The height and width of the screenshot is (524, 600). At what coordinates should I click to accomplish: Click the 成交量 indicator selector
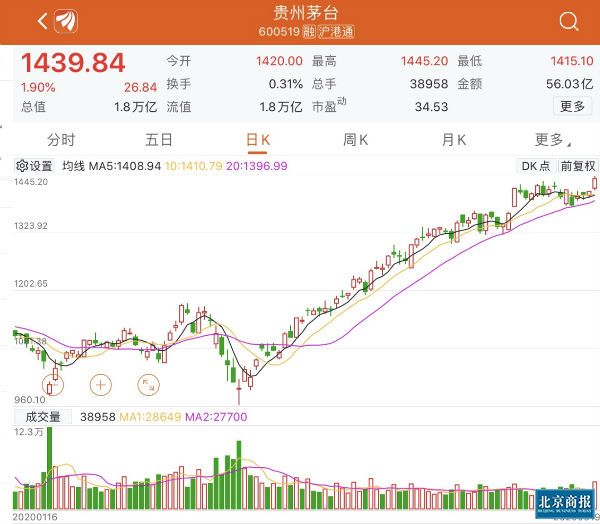pyautogui.click(x=43, y=416)
